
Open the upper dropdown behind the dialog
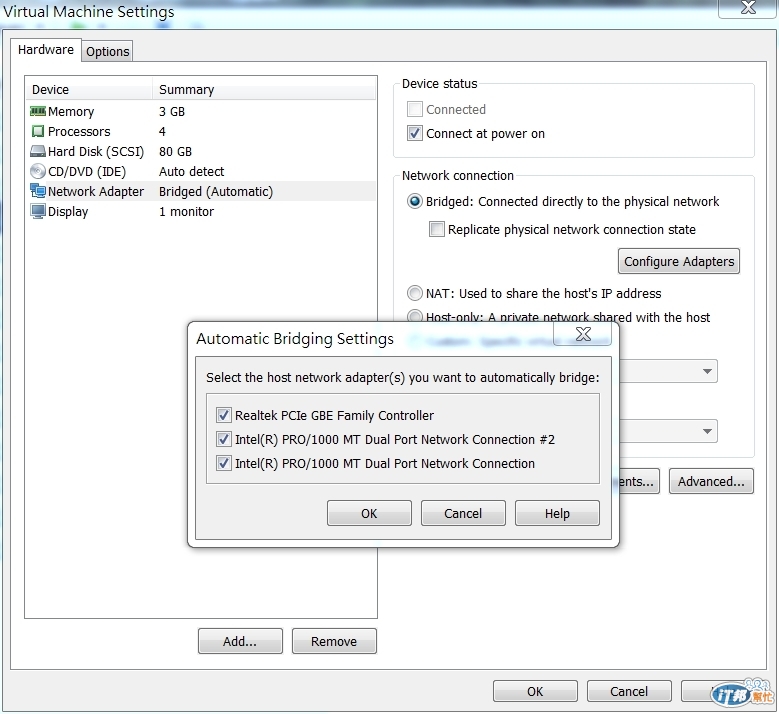click(x=668, y=371)
